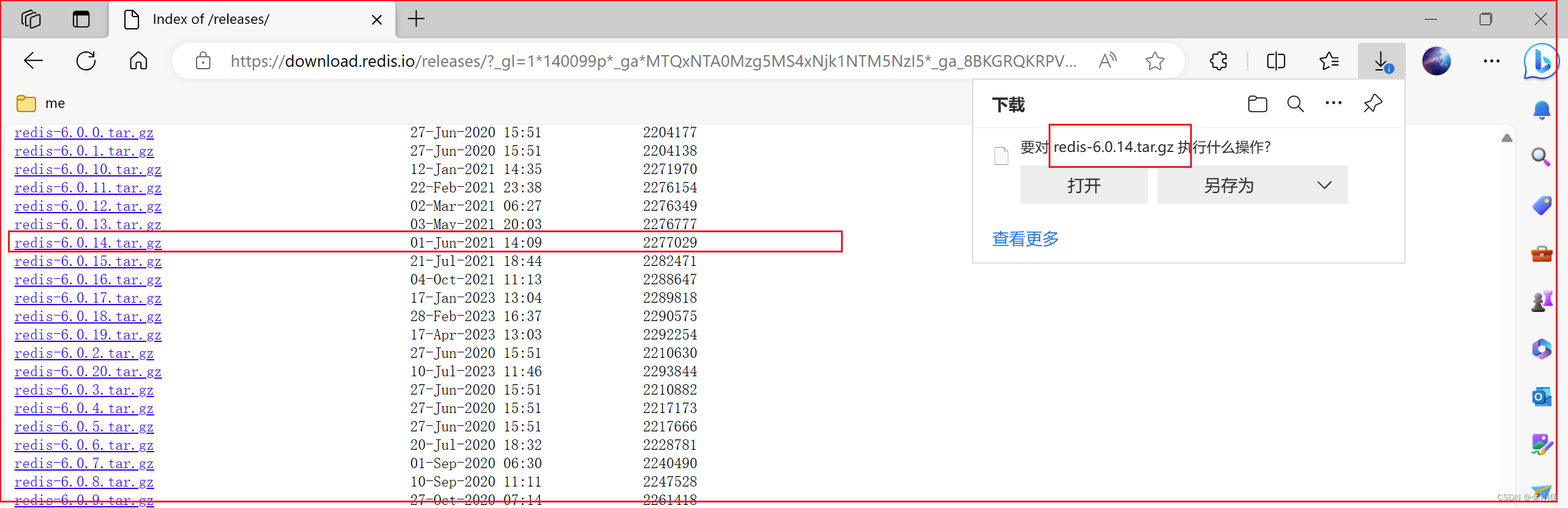This screenshot has width=1568, height=508.
Task: Open the sidebar tools briefcase icon
Action: click(1541, 253)
